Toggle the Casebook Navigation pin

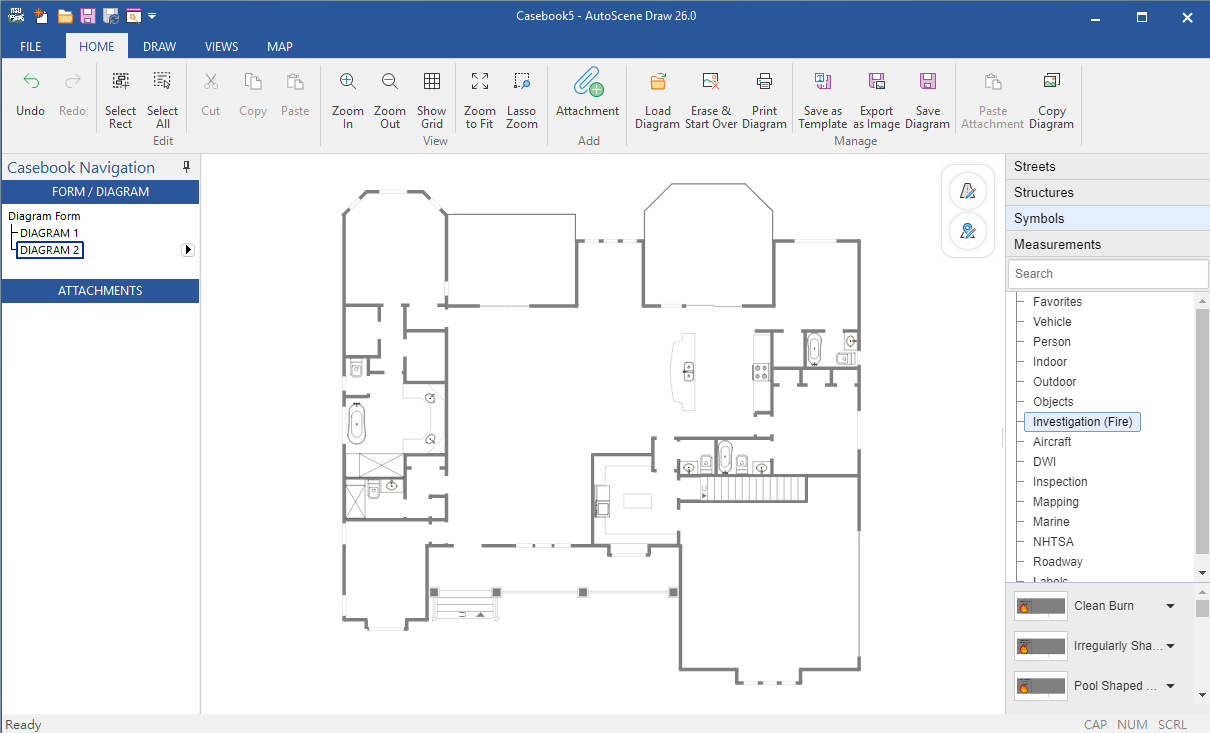tap(186, 167)
